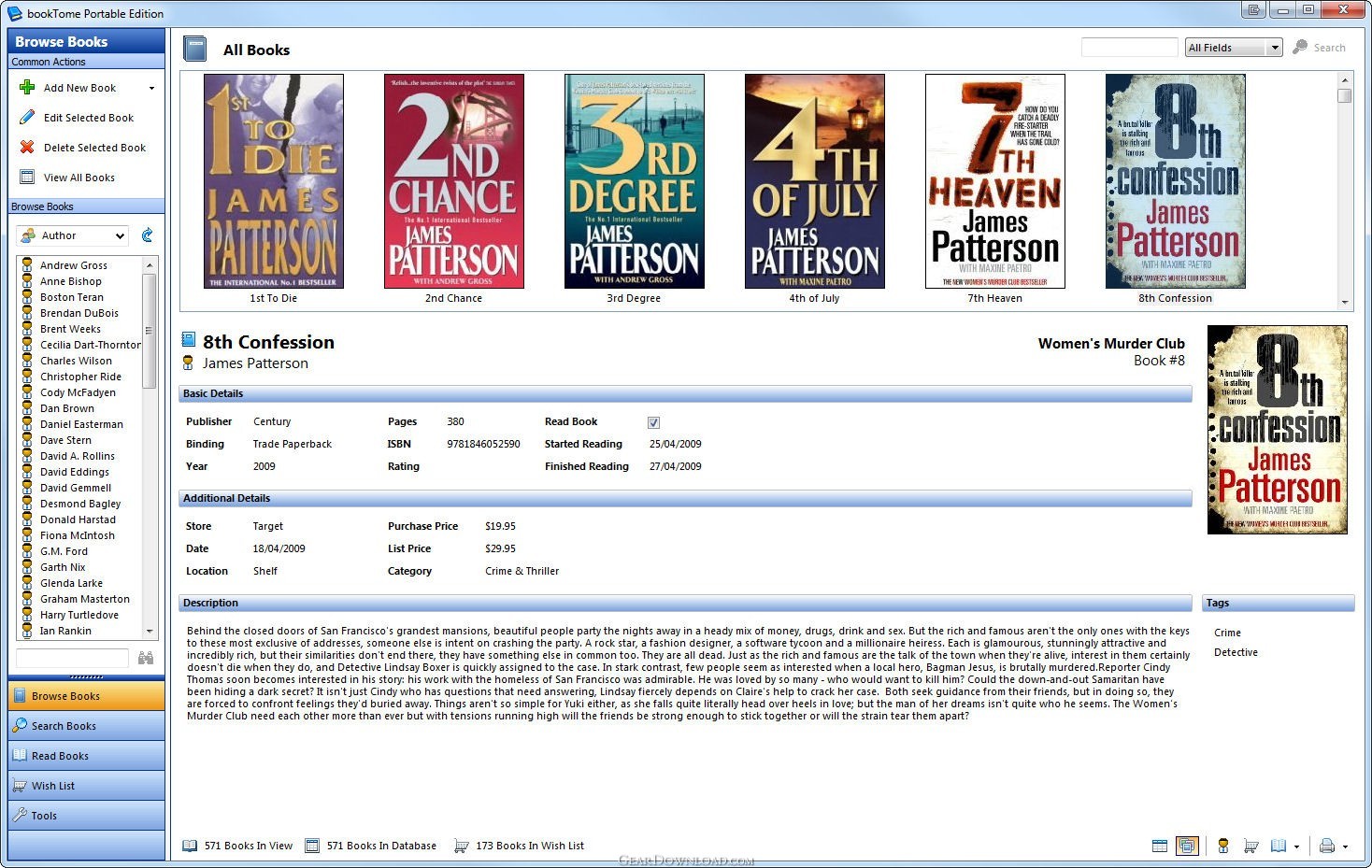Screen dimensions: 1372x868
Task: Click the binoculars find icon in sidebar
Action: [146, 658]
